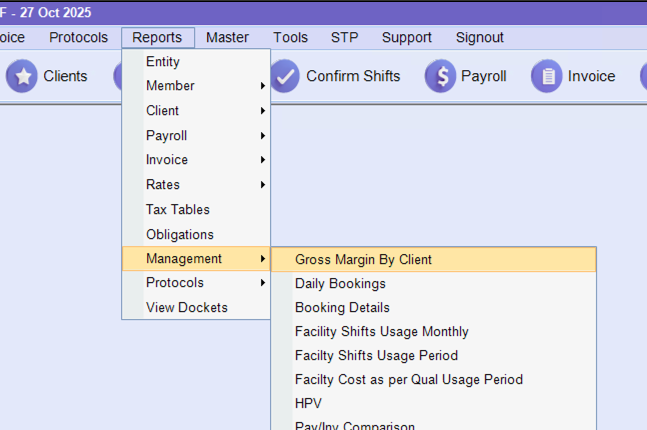The image size is (647, 430).
Task: Open the Tools menu
Action: (290, 38)
